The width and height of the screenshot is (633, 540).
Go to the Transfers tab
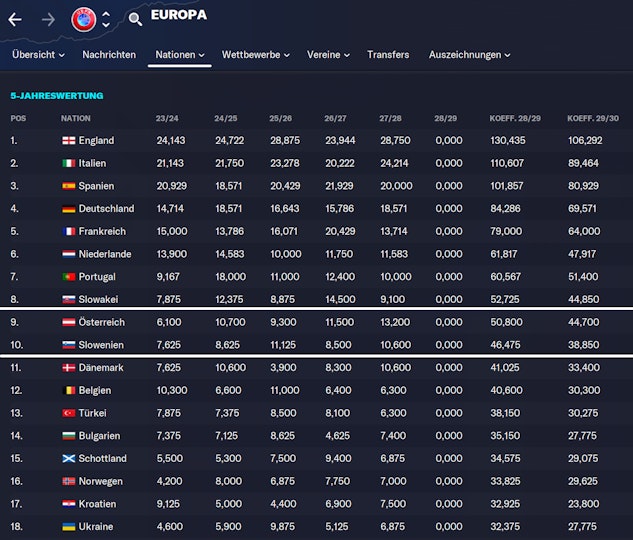[388, 55]
